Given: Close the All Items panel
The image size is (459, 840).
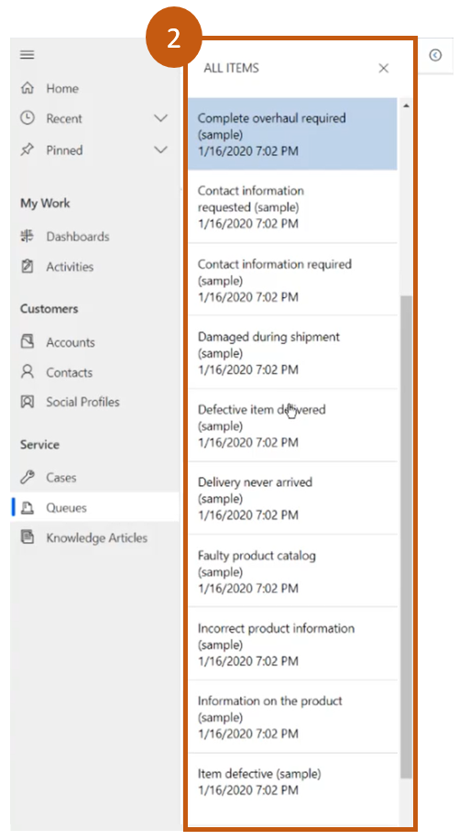Looking at the screenshot, I should 383,68.
